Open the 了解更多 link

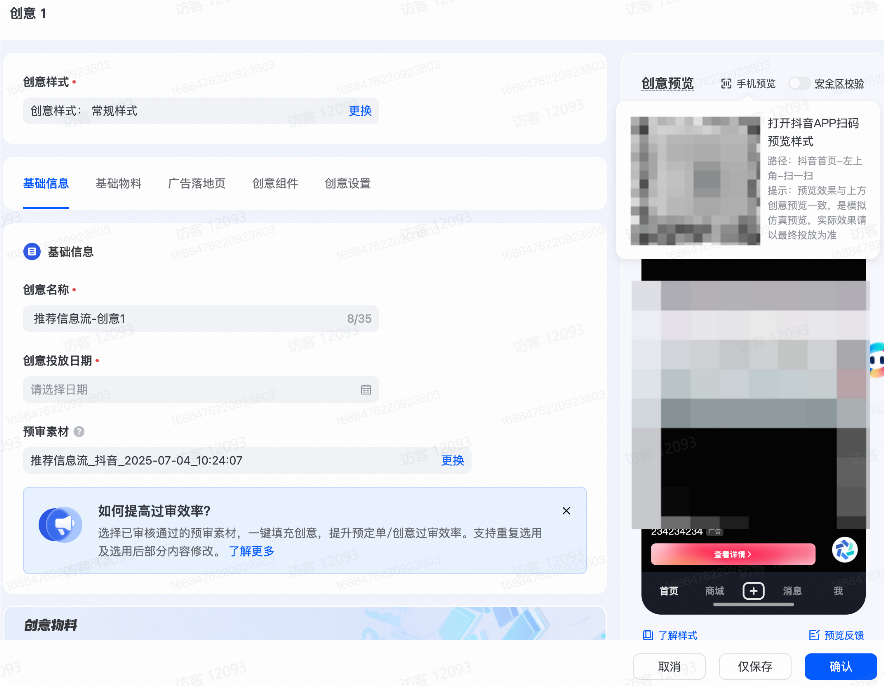[251, 551]
